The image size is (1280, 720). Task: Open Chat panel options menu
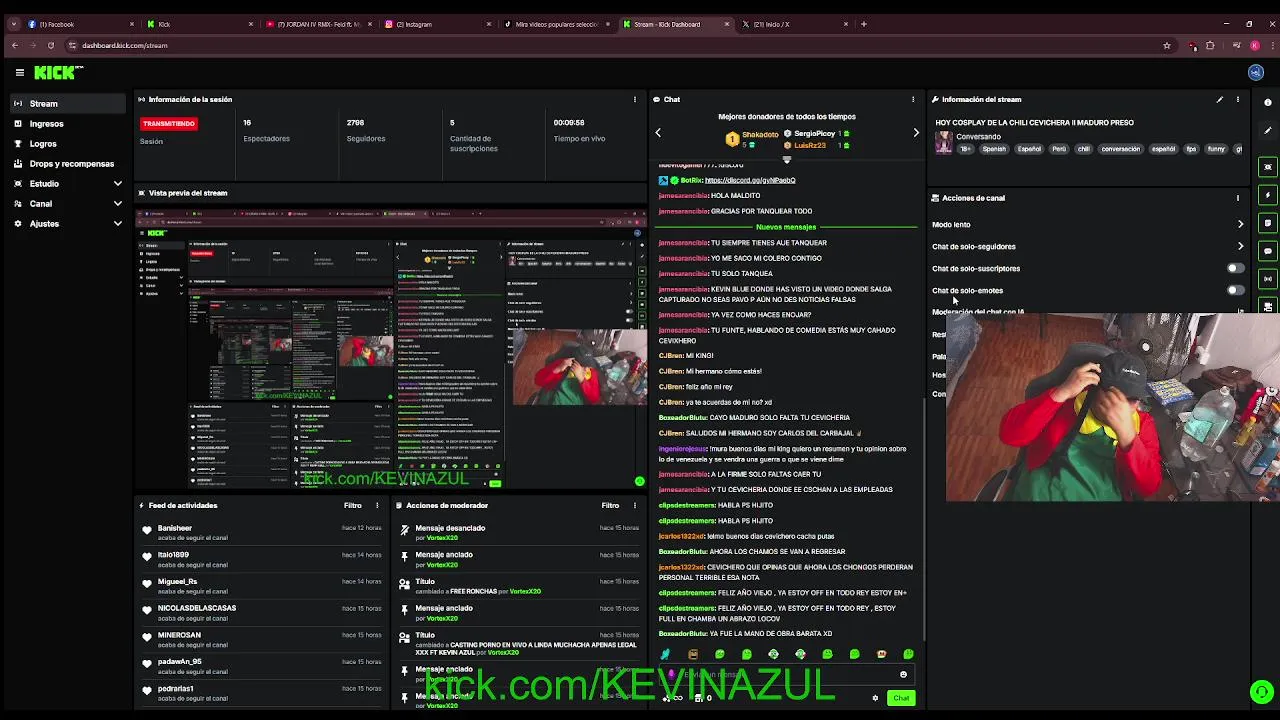(x=912, y=99)
